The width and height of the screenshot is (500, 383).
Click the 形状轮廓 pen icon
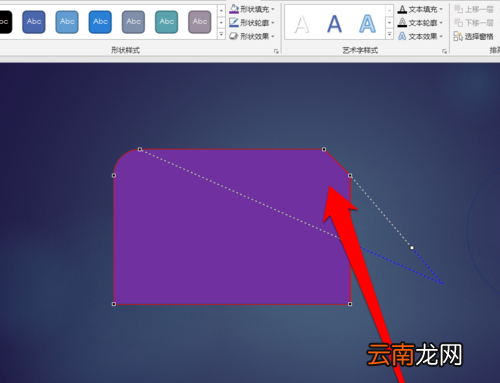click(234, 23)
